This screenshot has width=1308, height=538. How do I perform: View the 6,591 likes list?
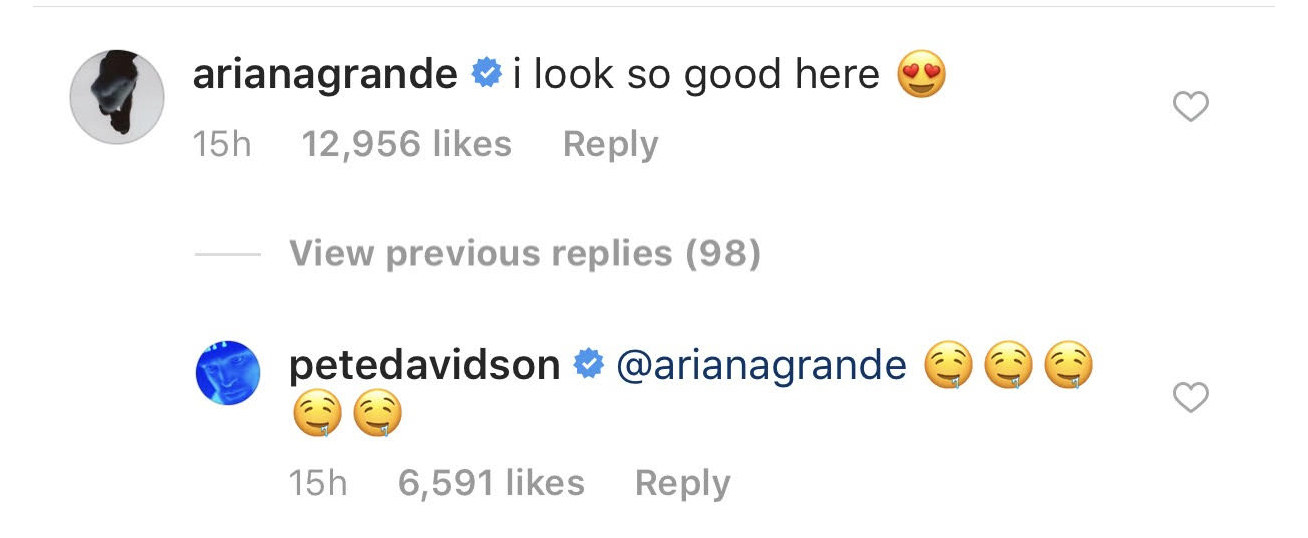(491, 483)
